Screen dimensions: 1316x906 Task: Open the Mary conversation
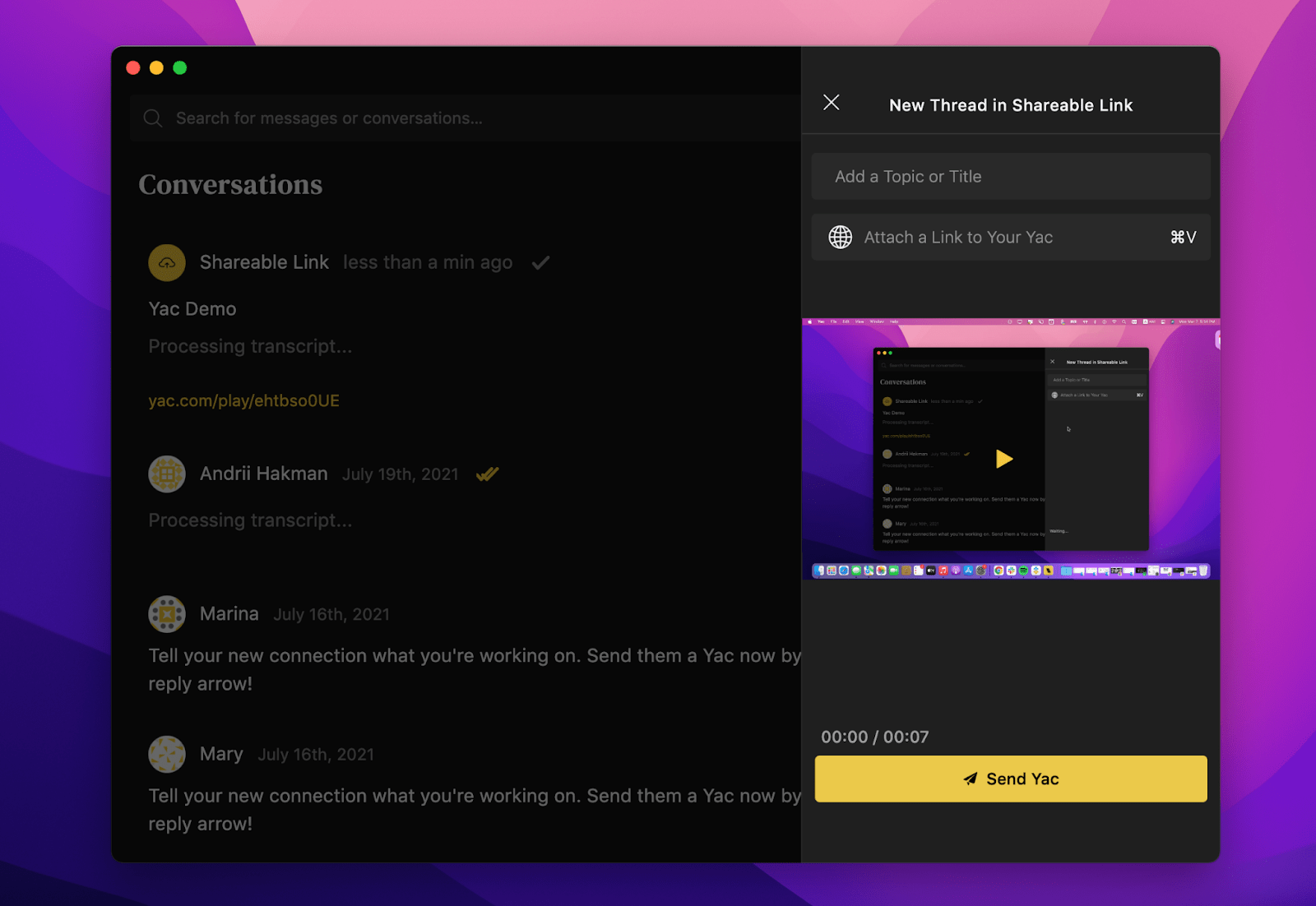221,754
